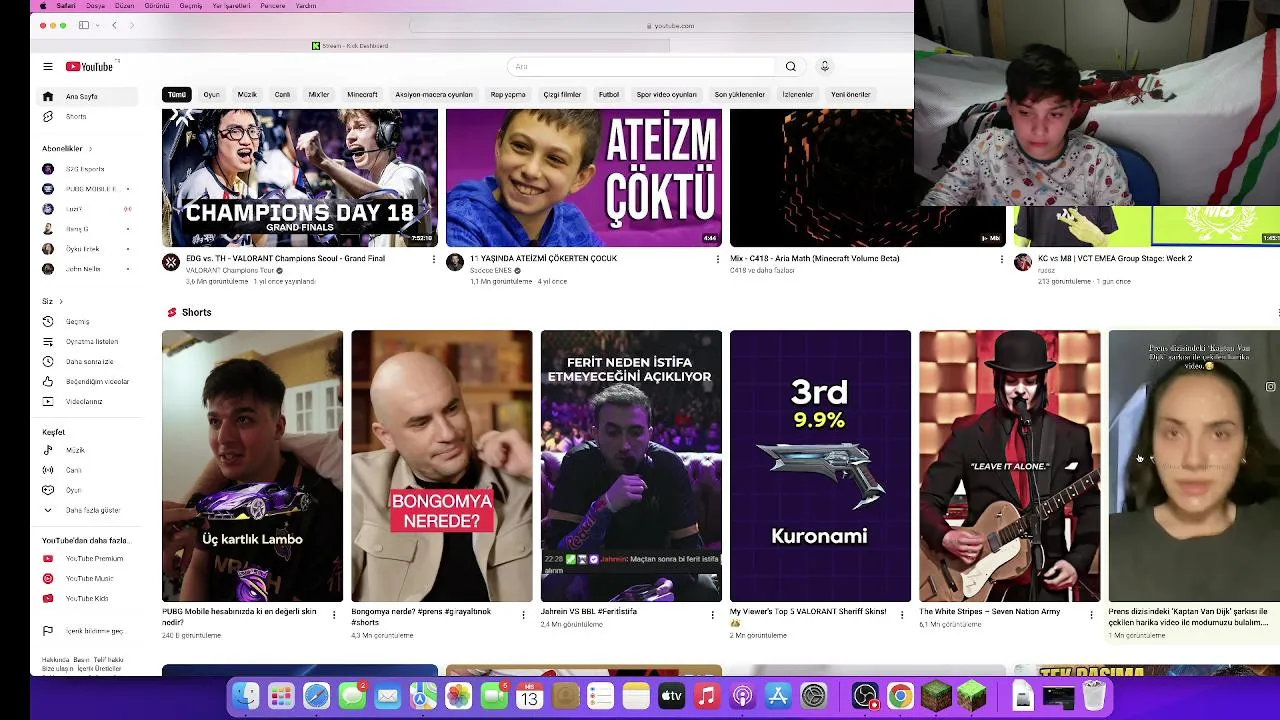Click Safari address bar showing youtube.com
The image size is (1280, 720).
pyautogui.click(x=670, y=26)
